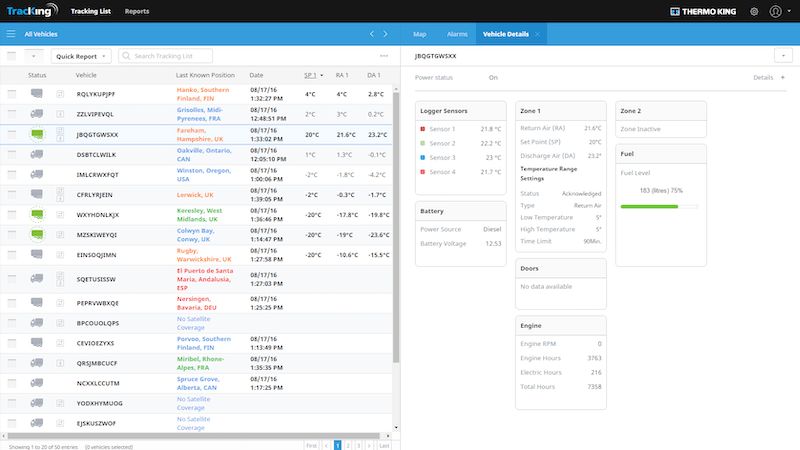The width and height of the screenshot is (800, 450).
Task: Open the Quick Report dropdown
Action: coord(81,56)
